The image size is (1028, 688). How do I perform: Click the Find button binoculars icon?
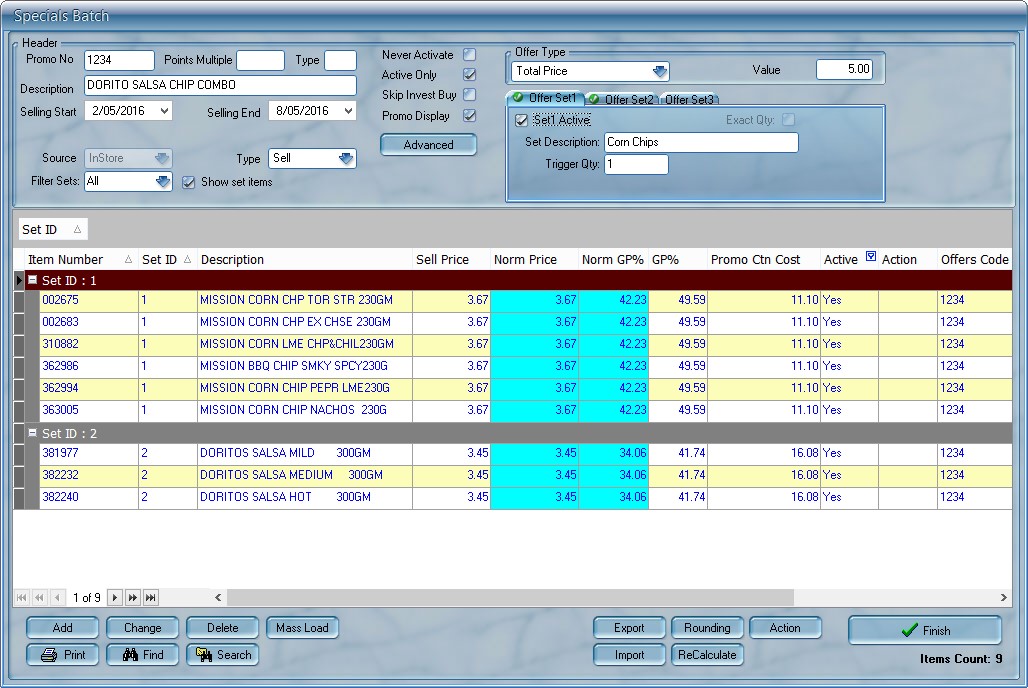(130, 655)
